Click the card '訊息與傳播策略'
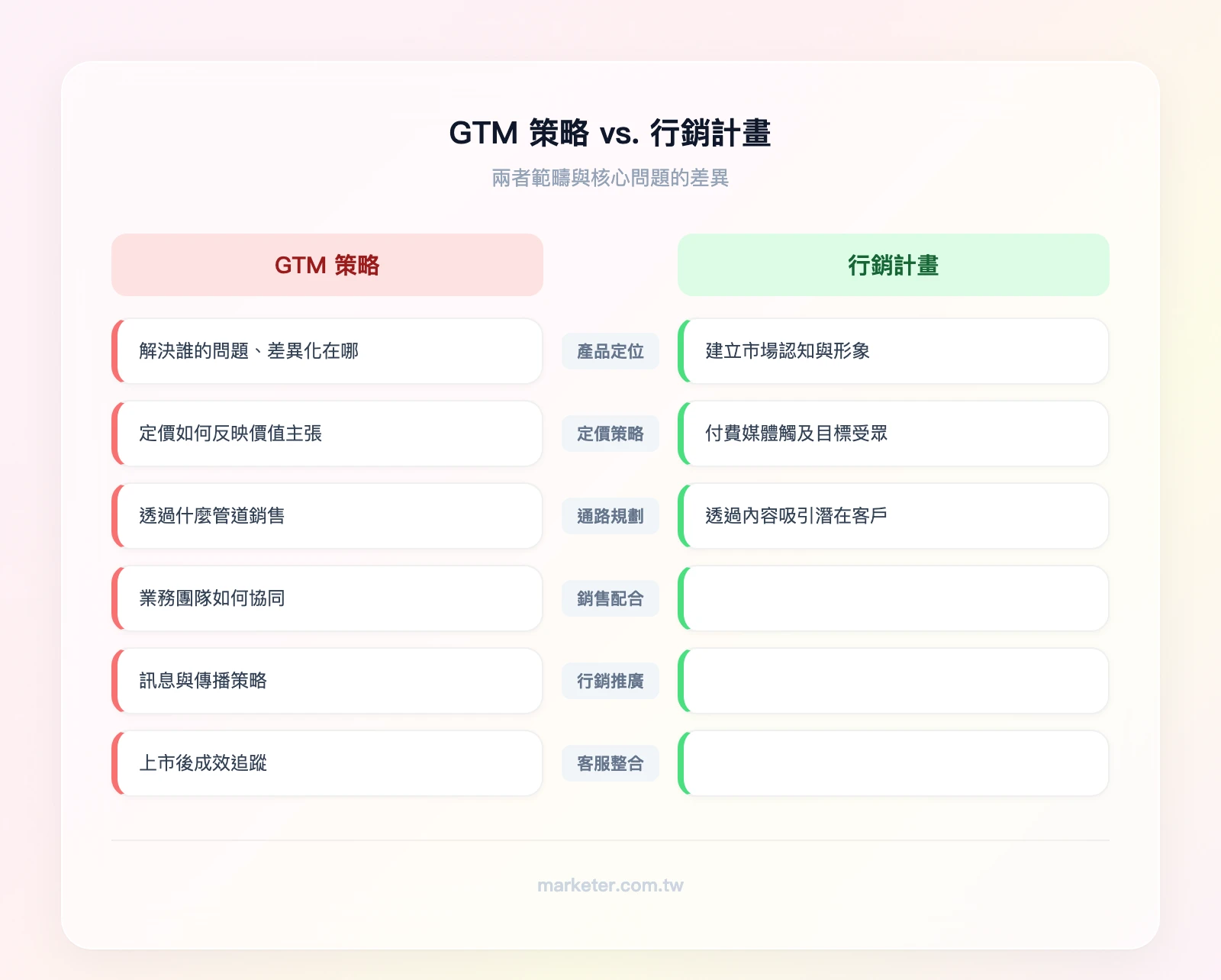 (327, 681)
